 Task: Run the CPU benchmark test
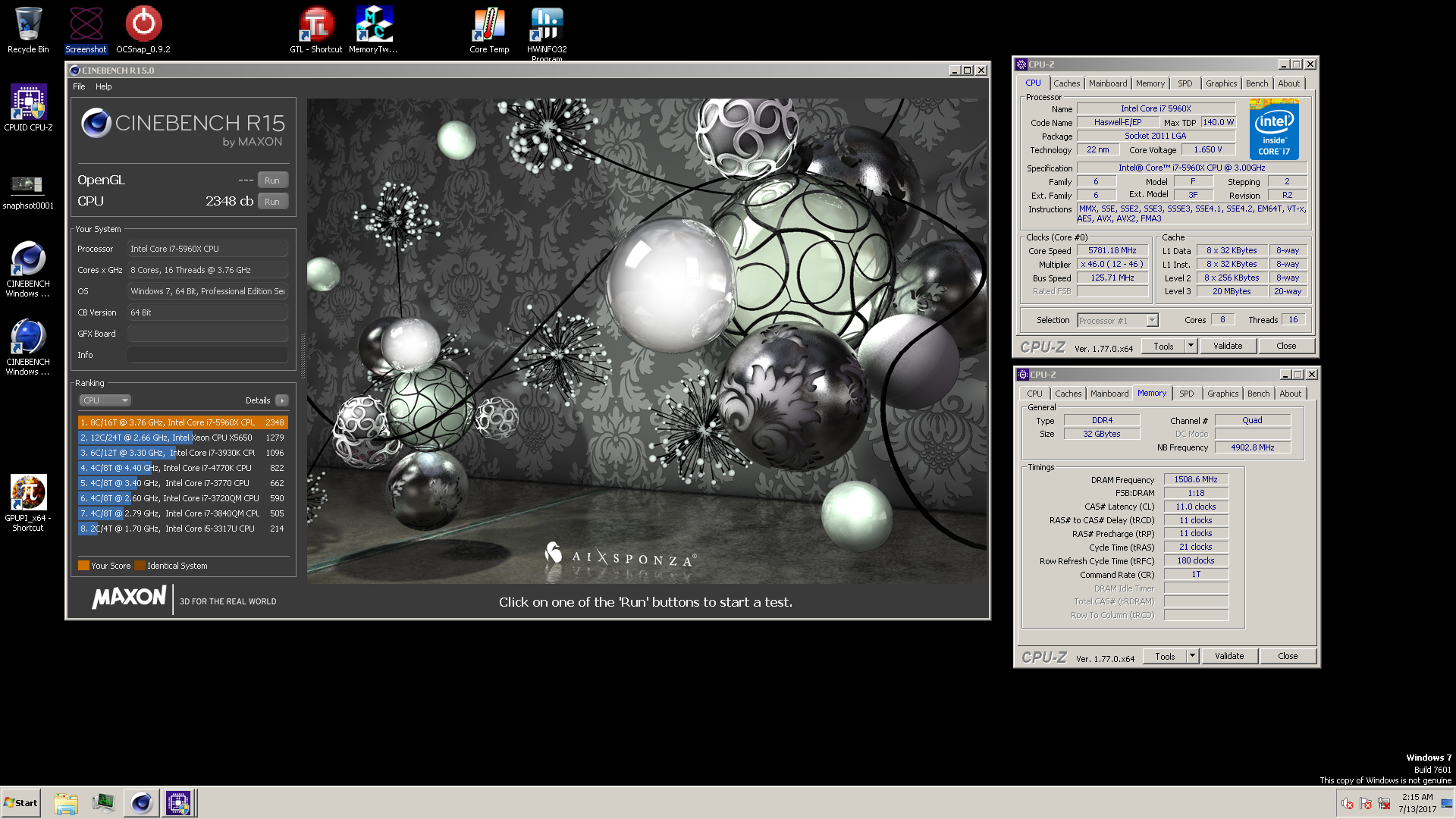coord(272,202)
